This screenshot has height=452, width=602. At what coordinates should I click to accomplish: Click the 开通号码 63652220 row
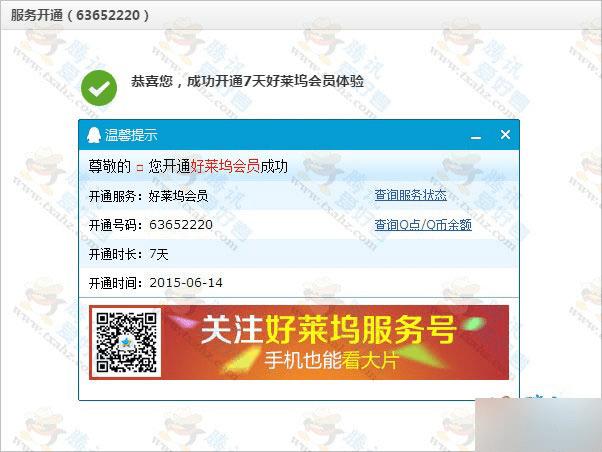(298, 225)
